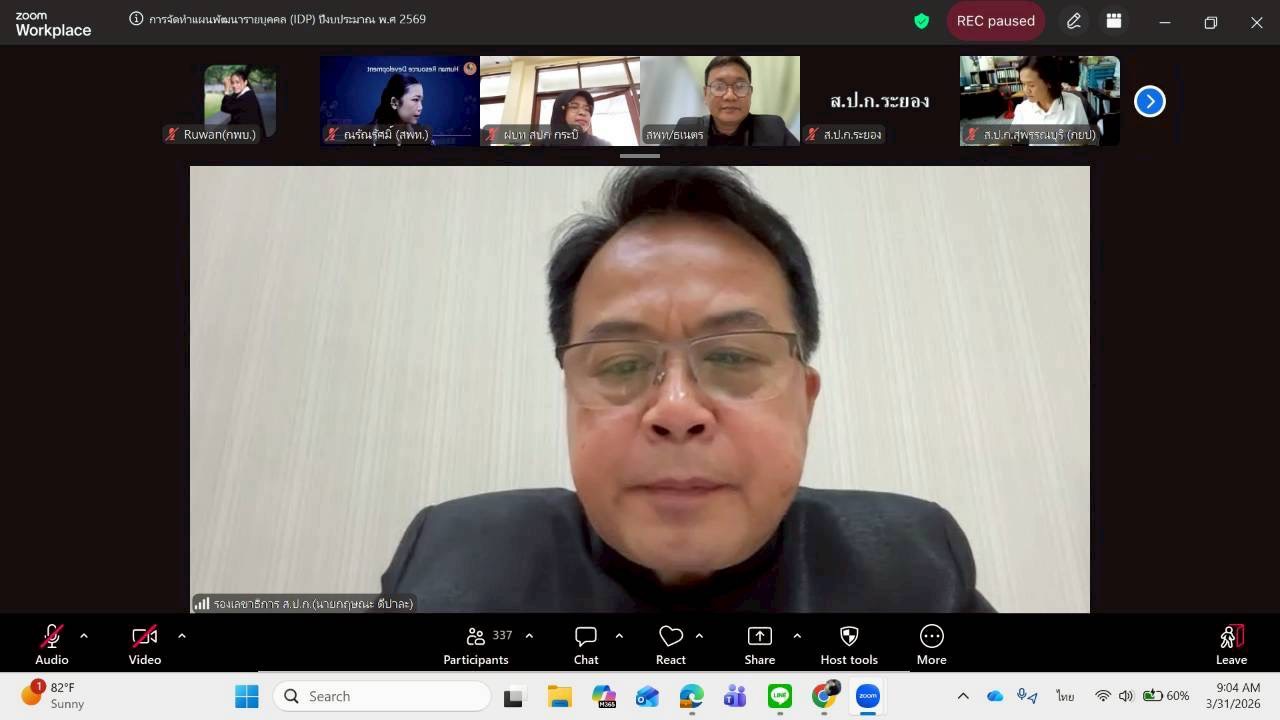This screenshot has width=1280, height=720.
Task: Show next participants with blue arrow
Action: point(1150,101)
